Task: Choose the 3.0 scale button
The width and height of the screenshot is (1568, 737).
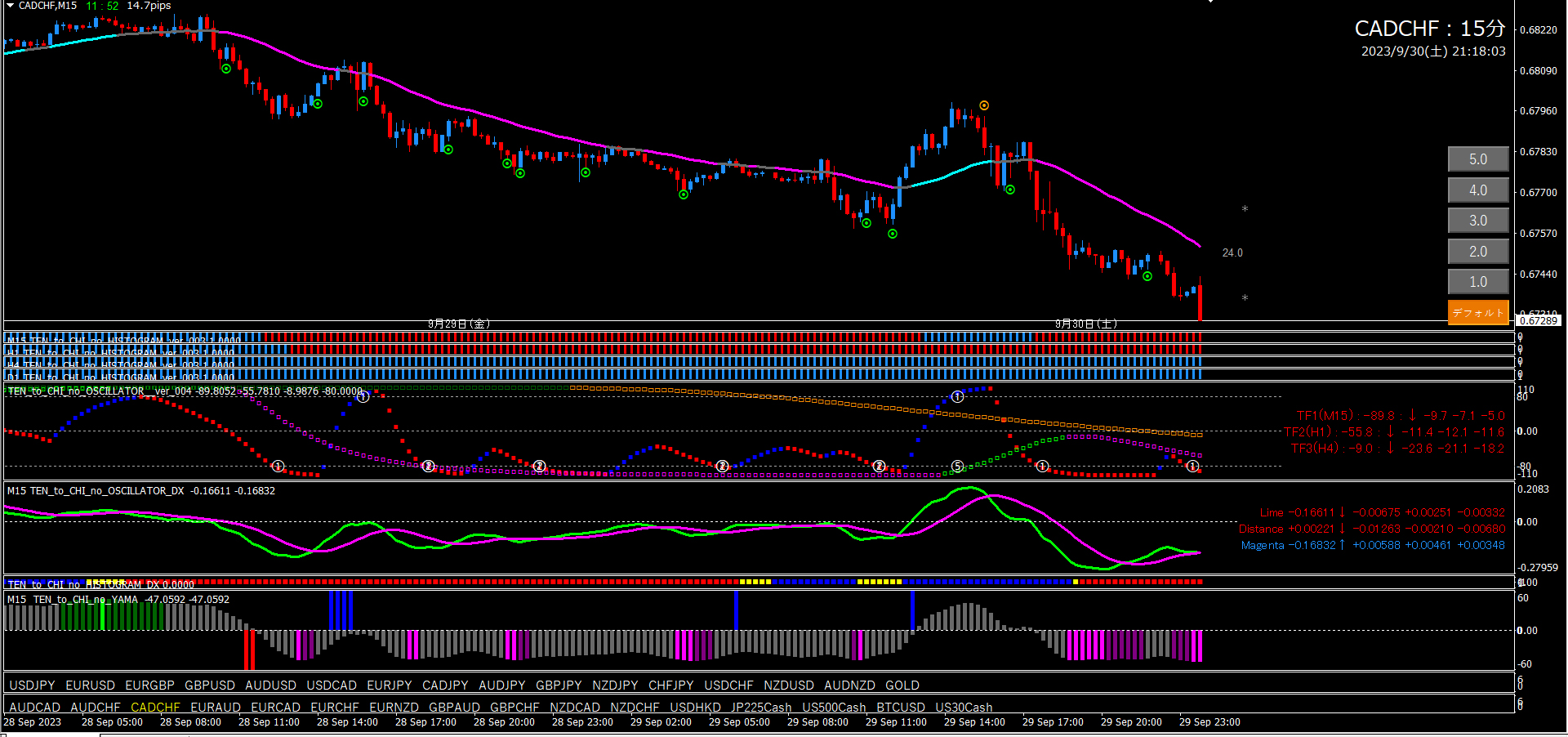Action: point(1478,221)
